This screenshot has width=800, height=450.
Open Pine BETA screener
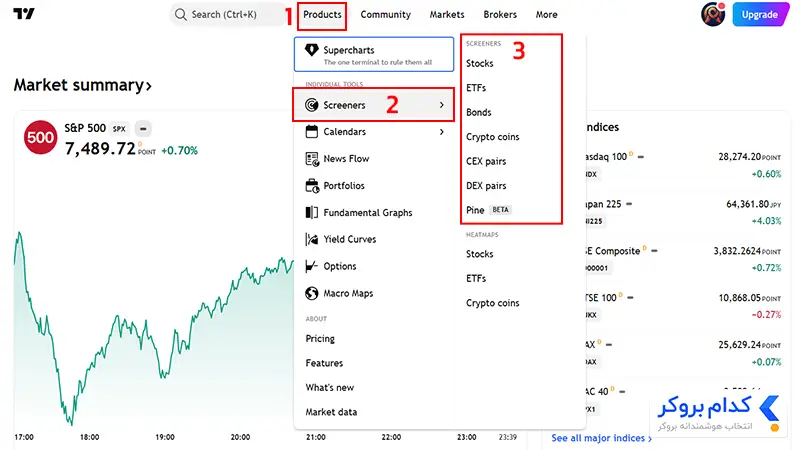pyautogui.click(x=488, y=210)
